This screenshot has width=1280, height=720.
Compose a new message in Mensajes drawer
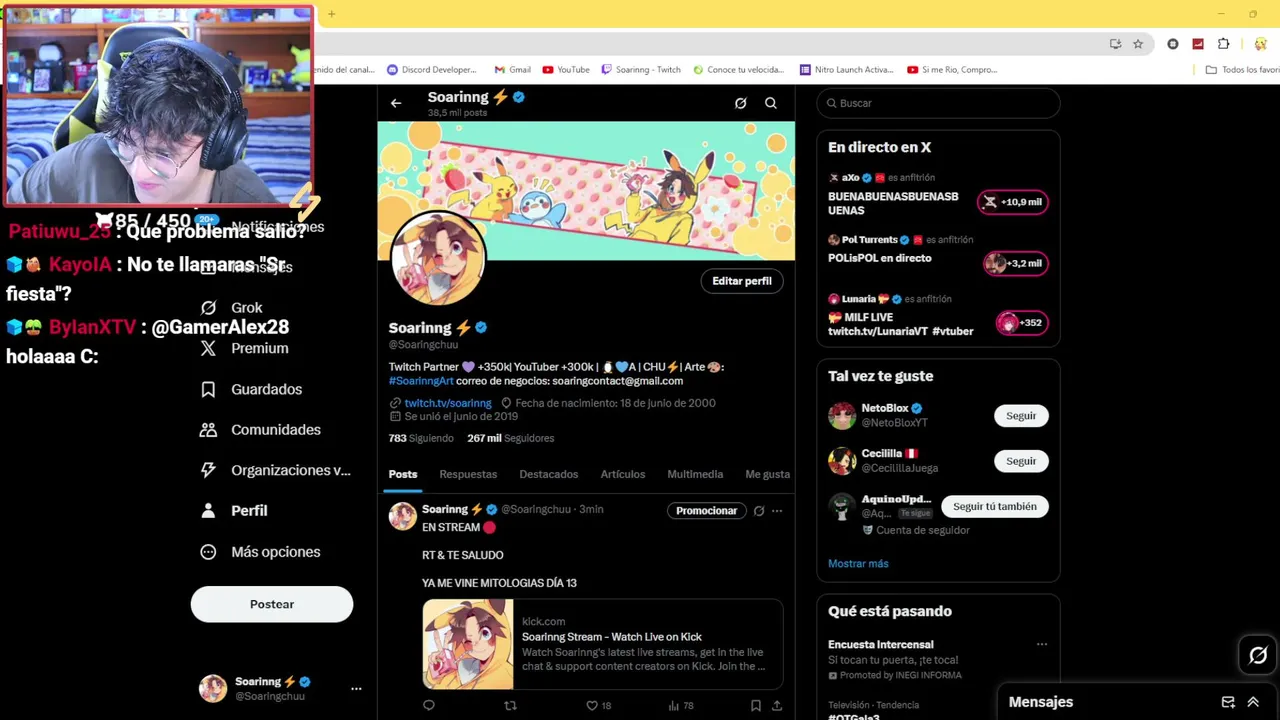pos(1228,702)
